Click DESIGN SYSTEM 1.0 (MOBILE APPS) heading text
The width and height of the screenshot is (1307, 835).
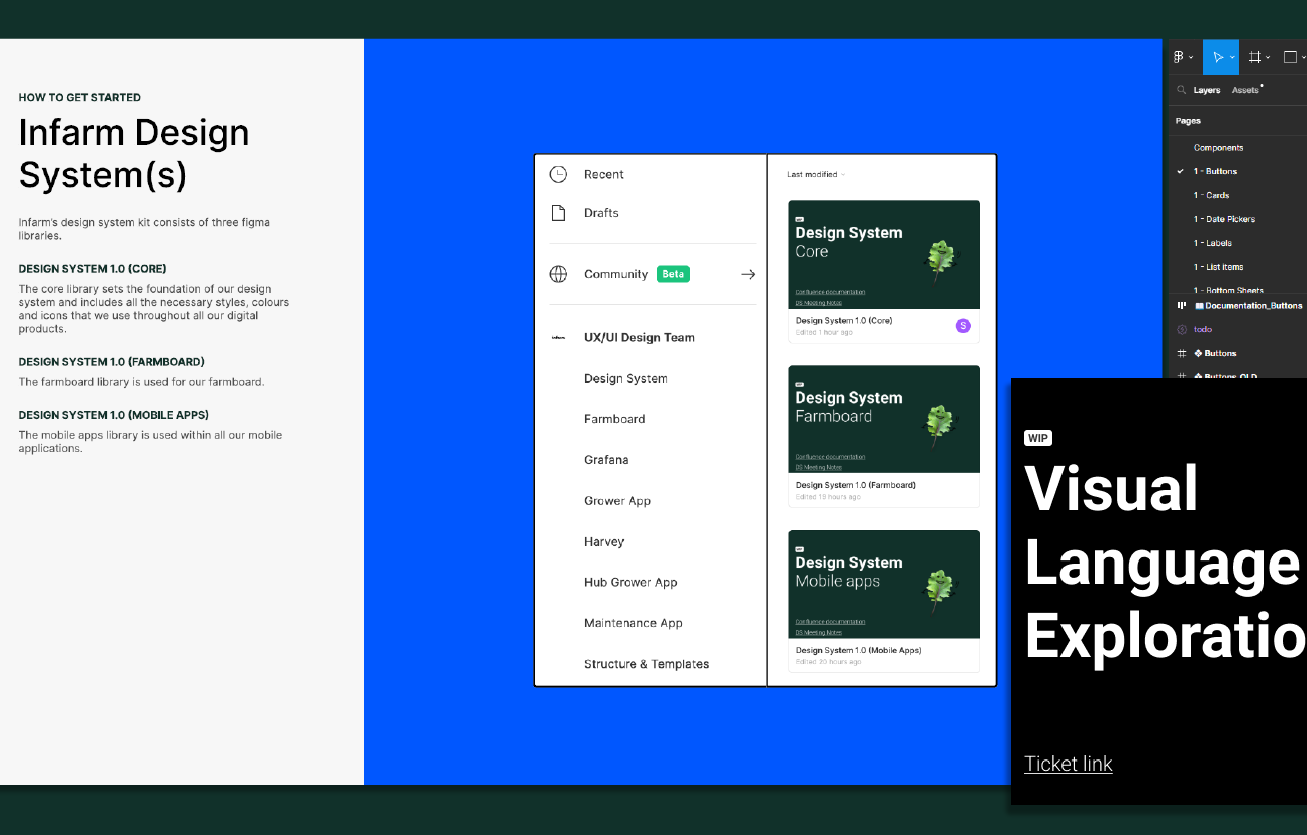click(x=113, y=415)
